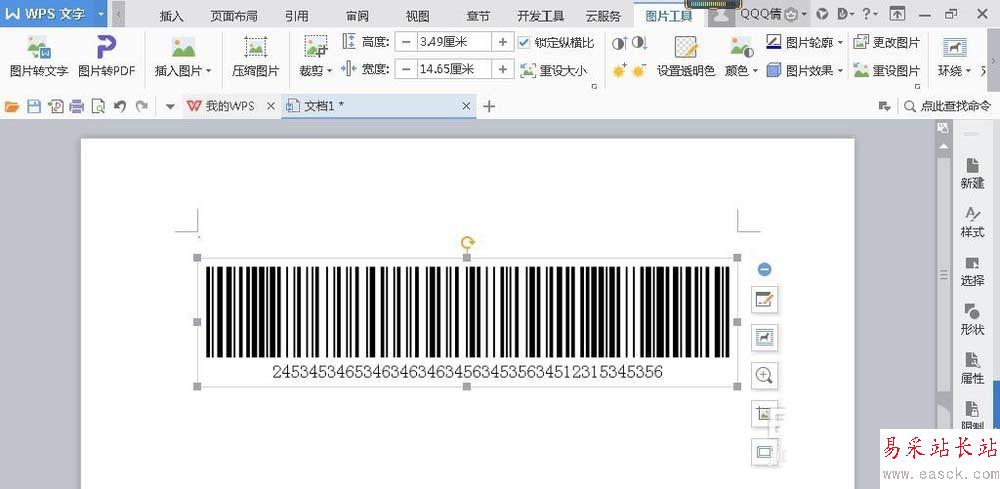Click floating text wrap icon beside image
Viewport: 1000px width, 489px height.
click(764, 337)
